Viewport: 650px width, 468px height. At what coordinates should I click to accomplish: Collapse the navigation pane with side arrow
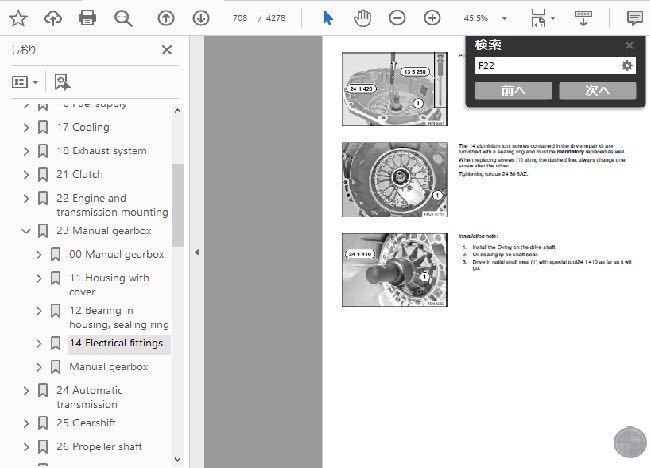[197, 252]
